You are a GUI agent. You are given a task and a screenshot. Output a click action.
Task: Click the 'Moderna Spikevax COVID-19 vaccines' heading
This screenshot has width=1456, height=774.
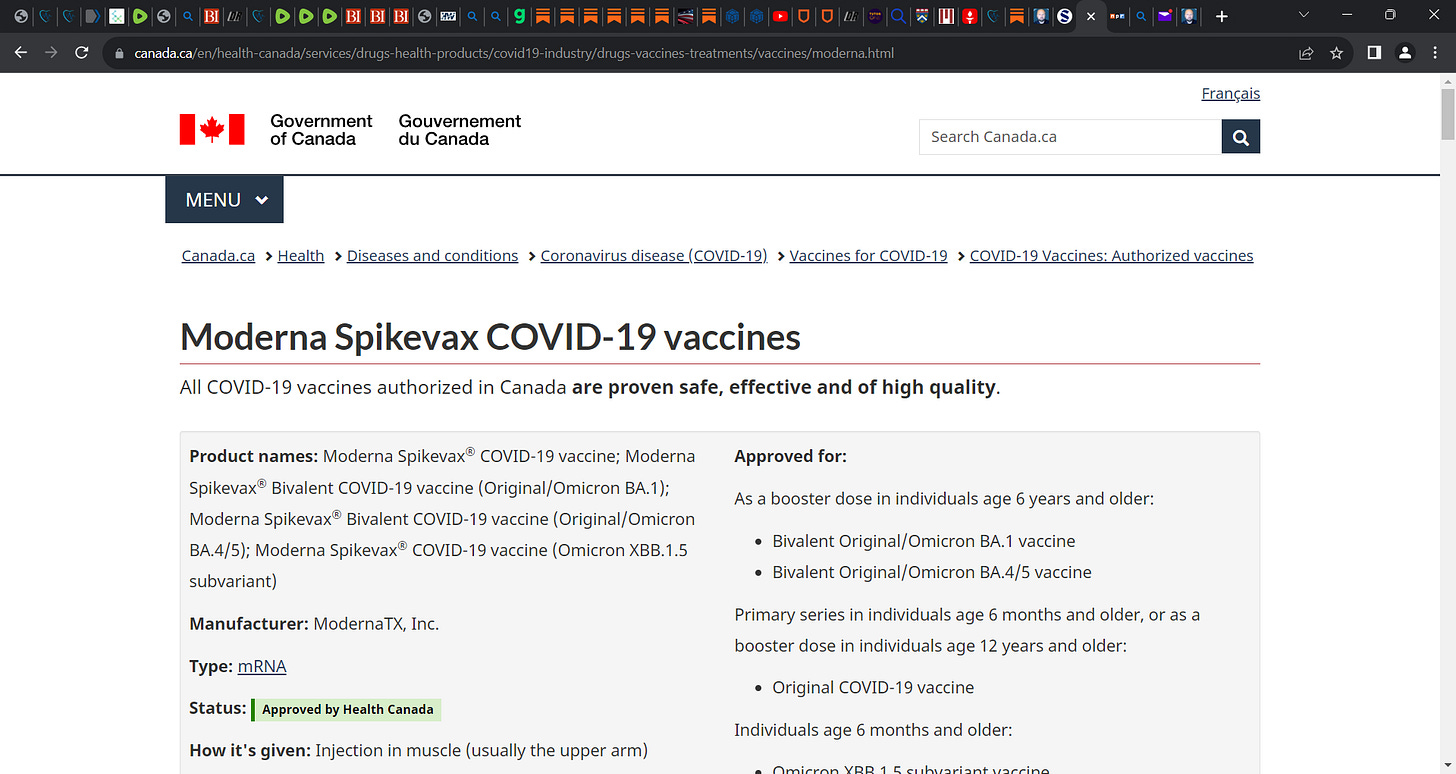(x=490, y=337)
